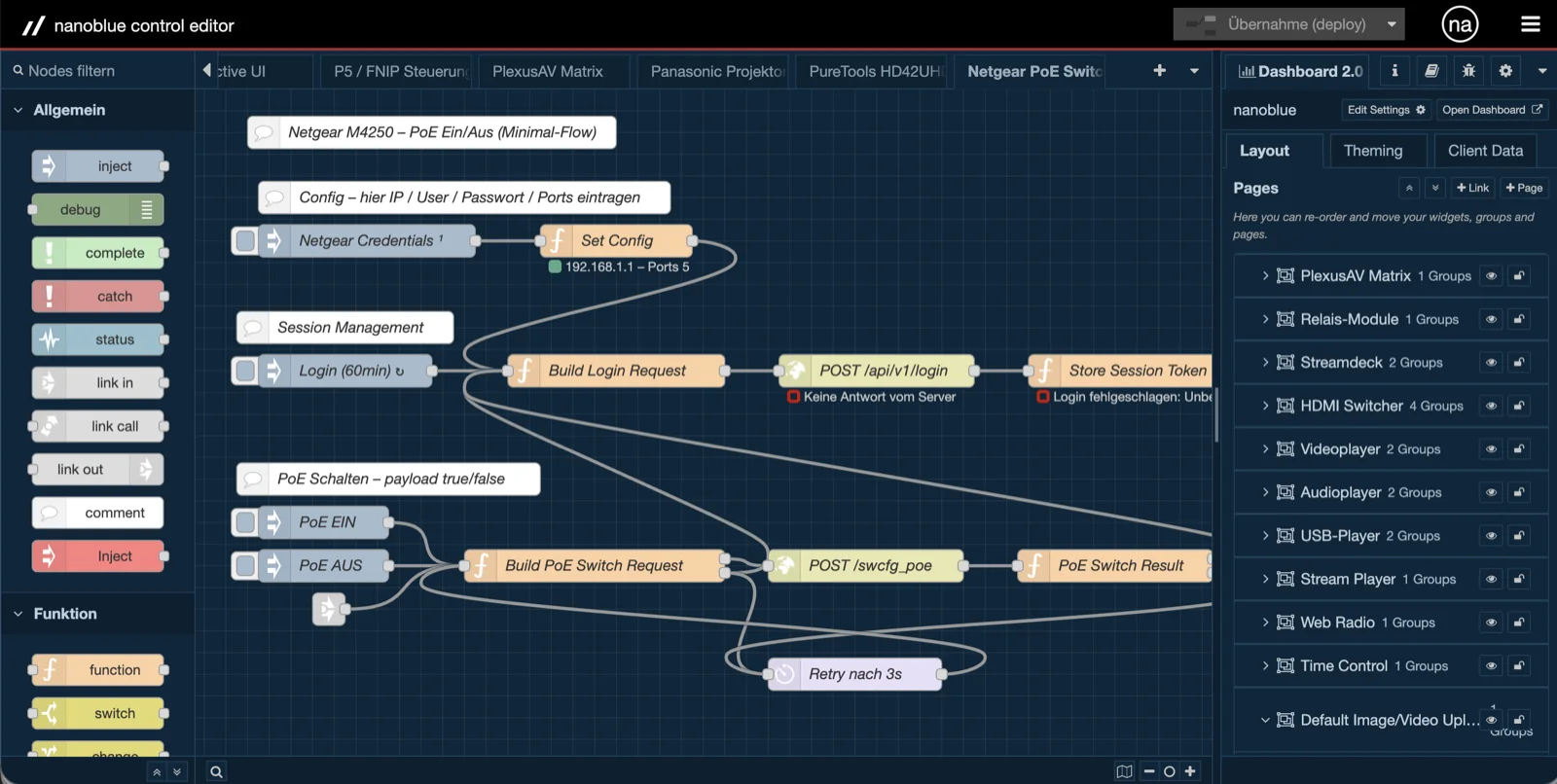Image resolution: width=1557 pixels, height=784 pixels.
Task: Zoom in on the workspace
Action: point(1190,771)
